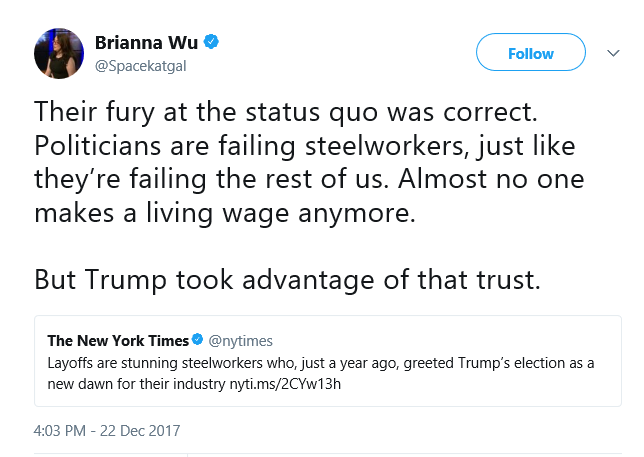
Task: Open the quoted New York Times tweet card
Action: click(x=328, y=361)
